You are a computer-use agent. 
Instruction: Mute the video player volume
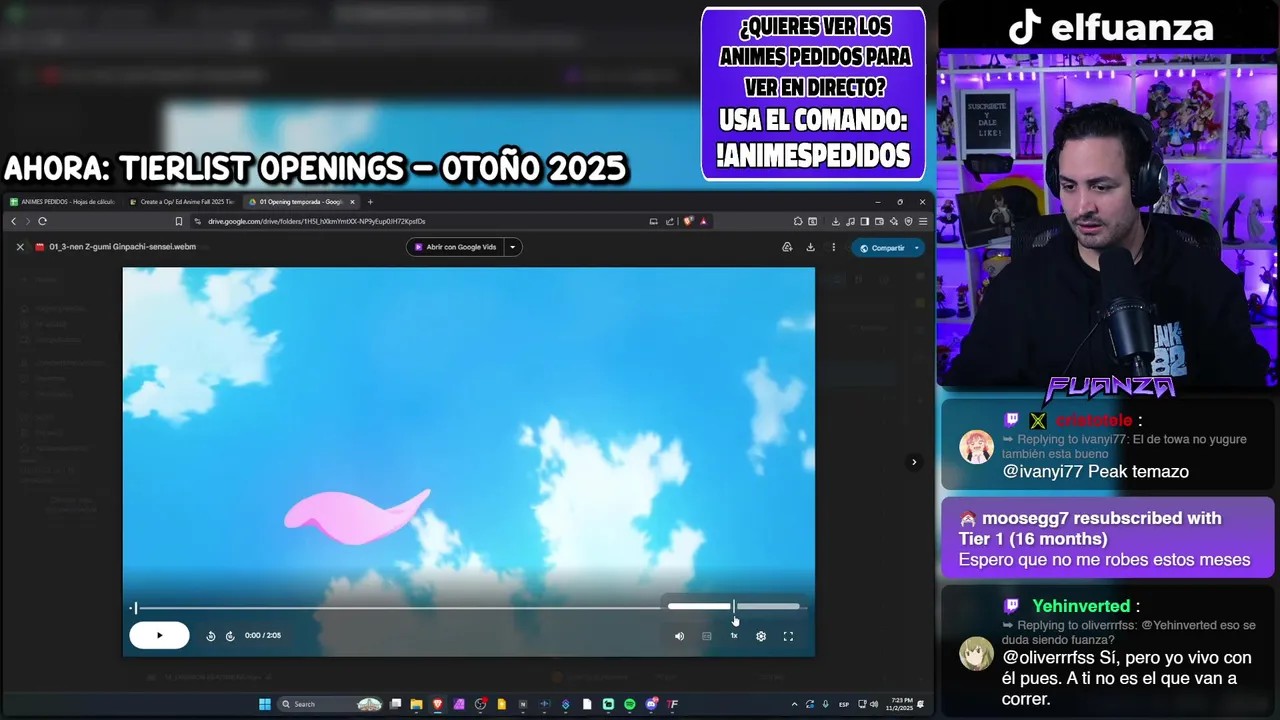[x=679, y=636]
